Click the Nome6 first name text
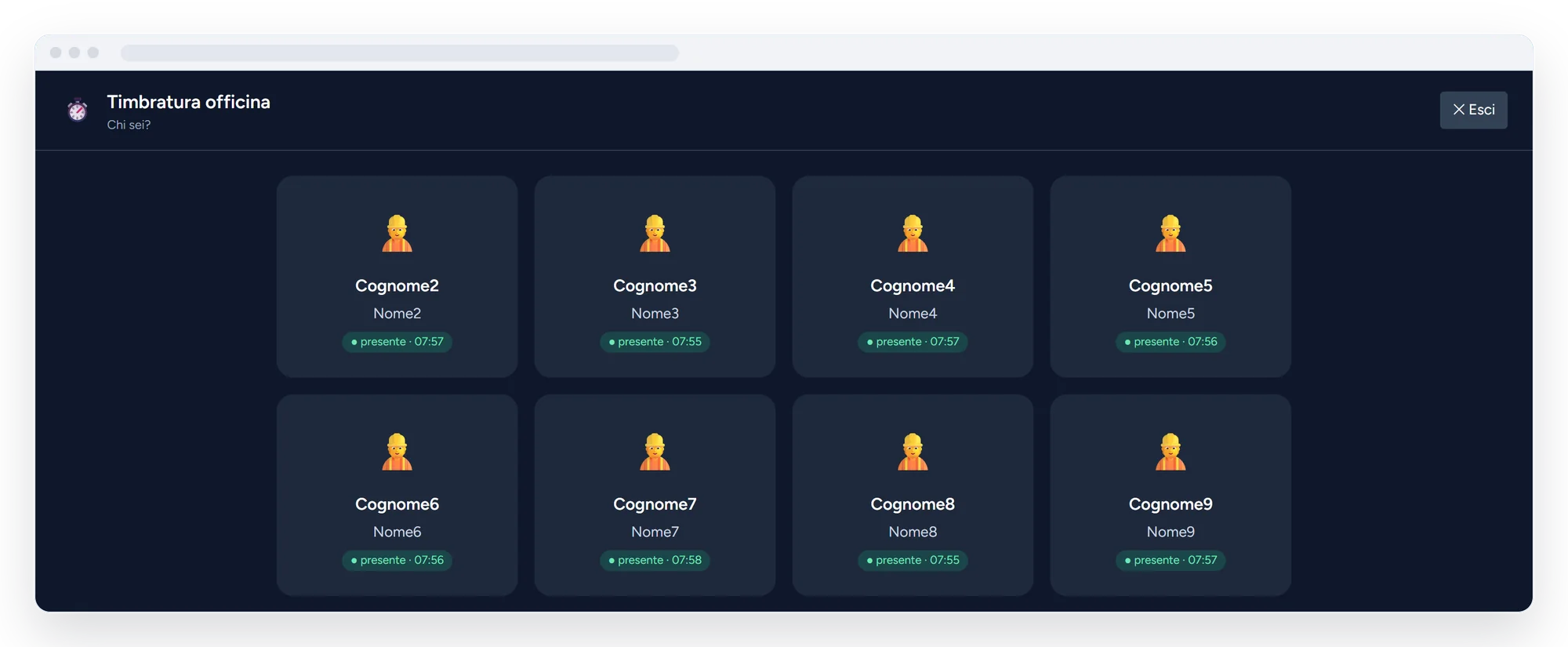 tap(397, 532)
